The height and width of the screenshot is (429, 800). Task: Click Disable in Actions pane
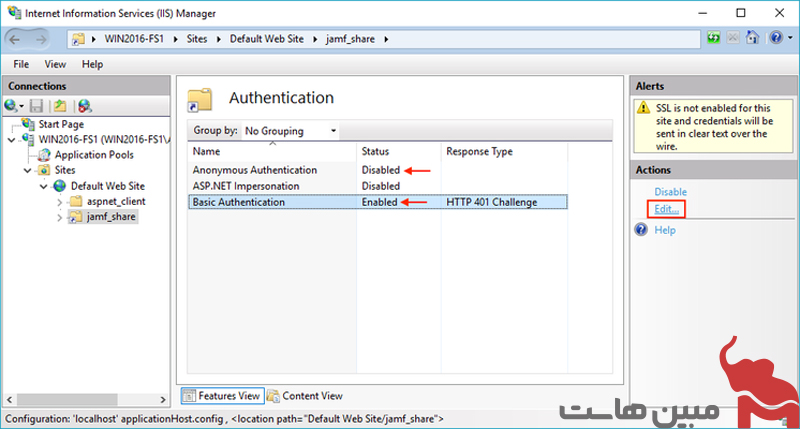[x=670, y=192]
